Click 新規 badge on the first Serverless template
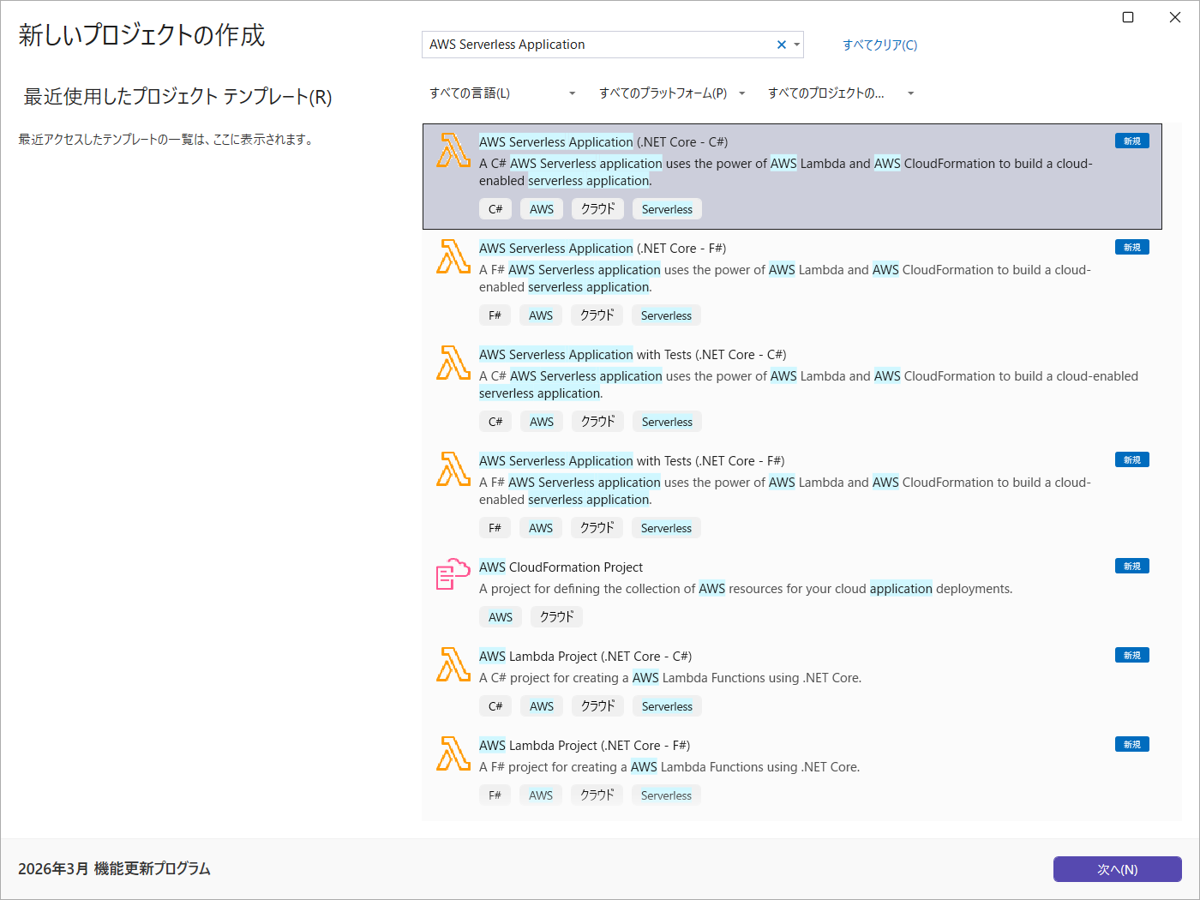Screen dimensions: 1200x900 click(1132, 141)
